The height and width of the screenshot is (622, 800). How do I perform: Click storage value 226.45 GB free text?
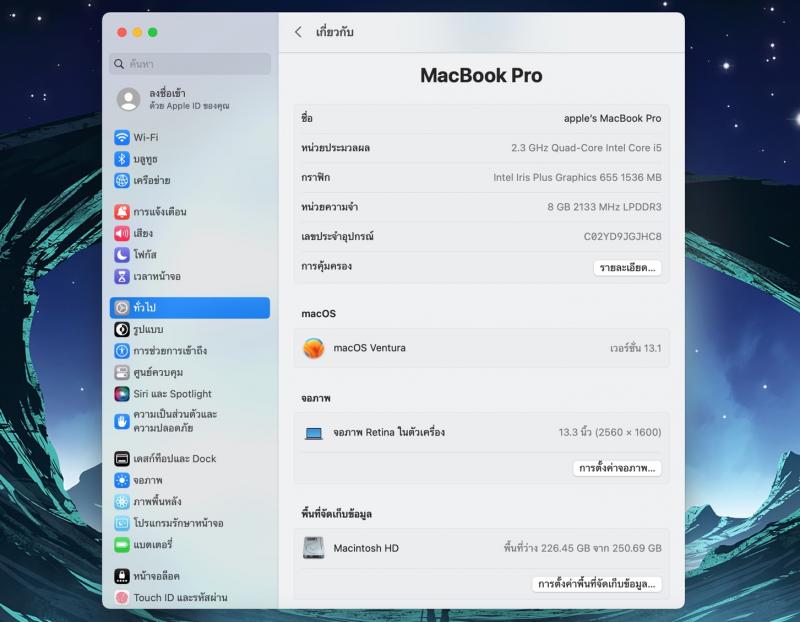[x=583, y=548]
